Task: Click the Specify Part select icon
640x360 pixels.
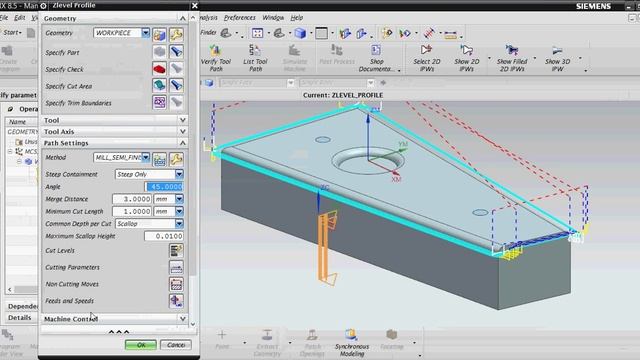Action: pyautogui.click(x=159, y=52)
